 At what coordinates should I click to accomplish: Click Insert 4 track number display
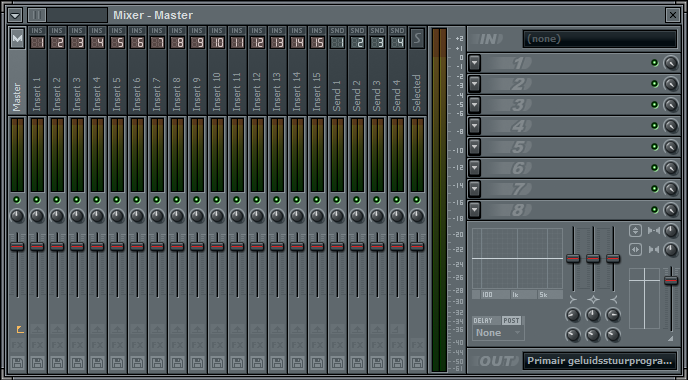coord(97,43)
